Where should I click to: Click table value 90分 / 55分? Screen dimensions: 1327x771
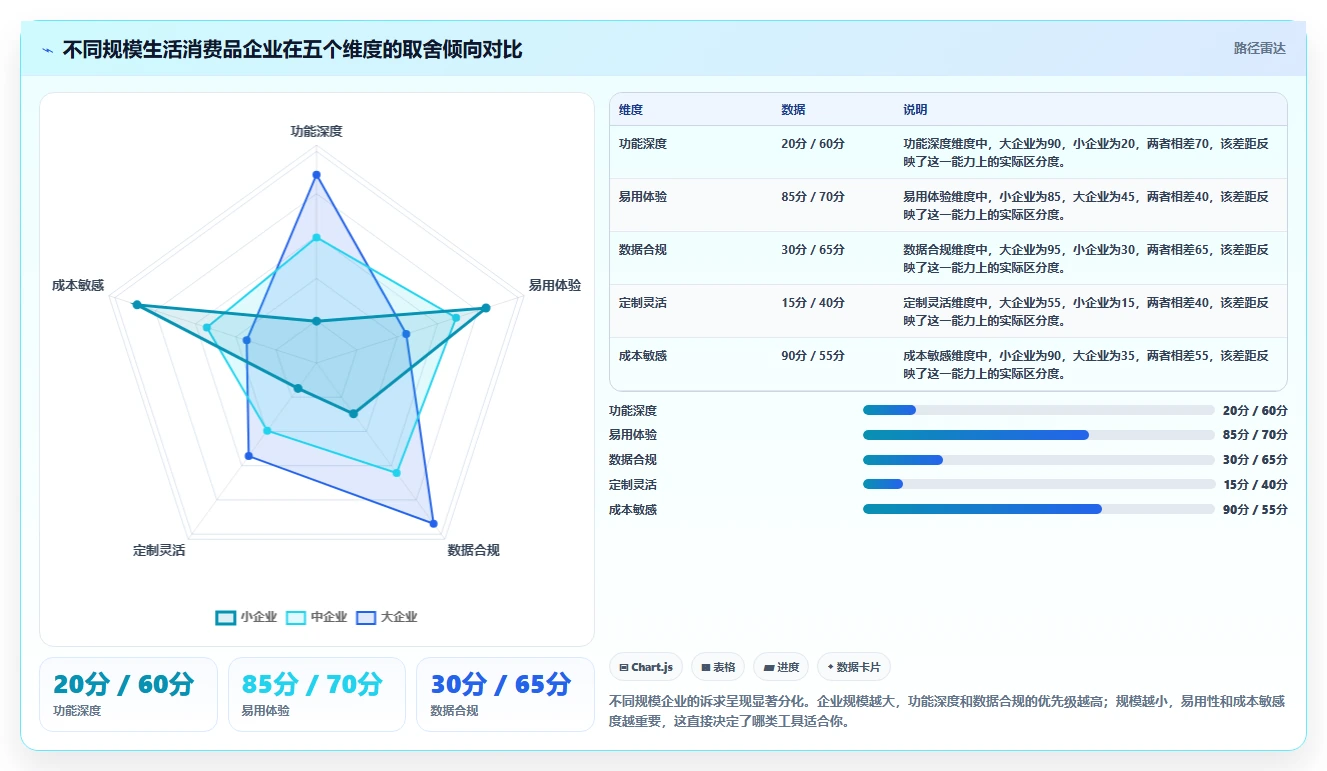coord(813,356)
